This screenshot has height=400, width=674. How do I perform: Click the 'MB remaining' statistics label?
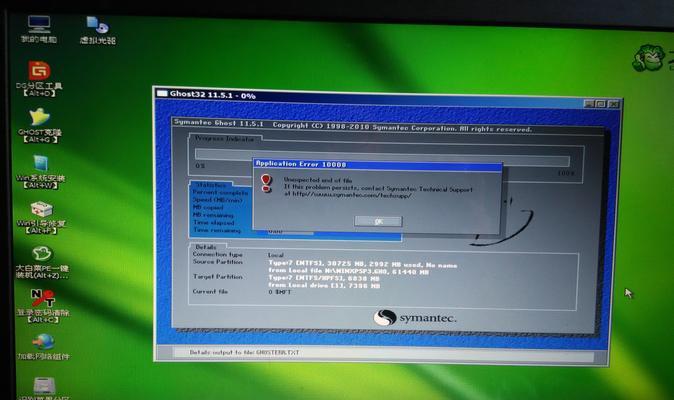(213, 215)
